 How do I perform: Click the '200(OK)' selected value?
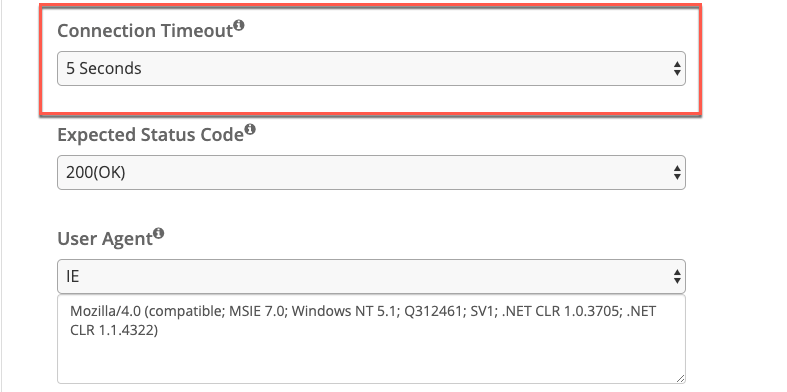point(96,173)
